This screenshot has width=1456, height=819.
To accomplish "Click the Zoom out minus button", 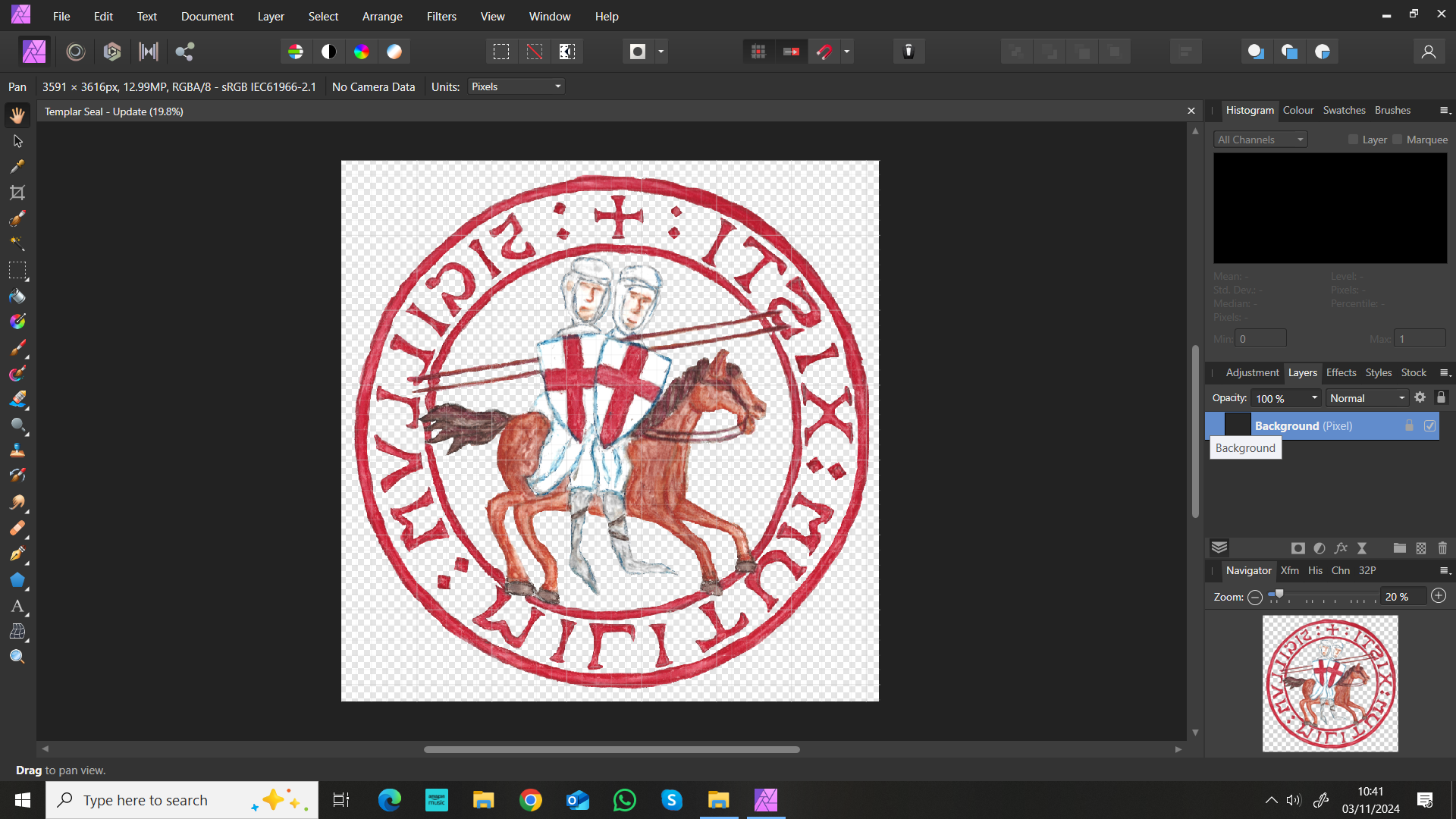I will pos(1255,597).
